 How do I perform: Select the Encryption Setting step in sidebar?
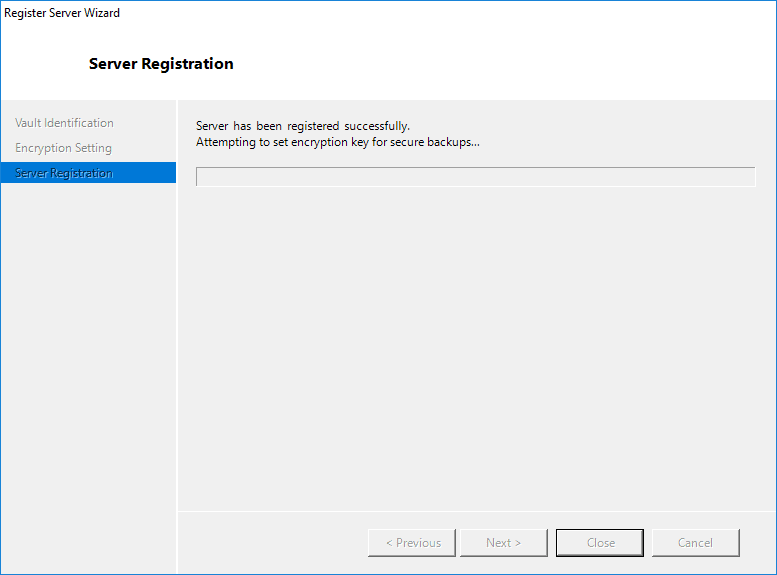[63, 148]
